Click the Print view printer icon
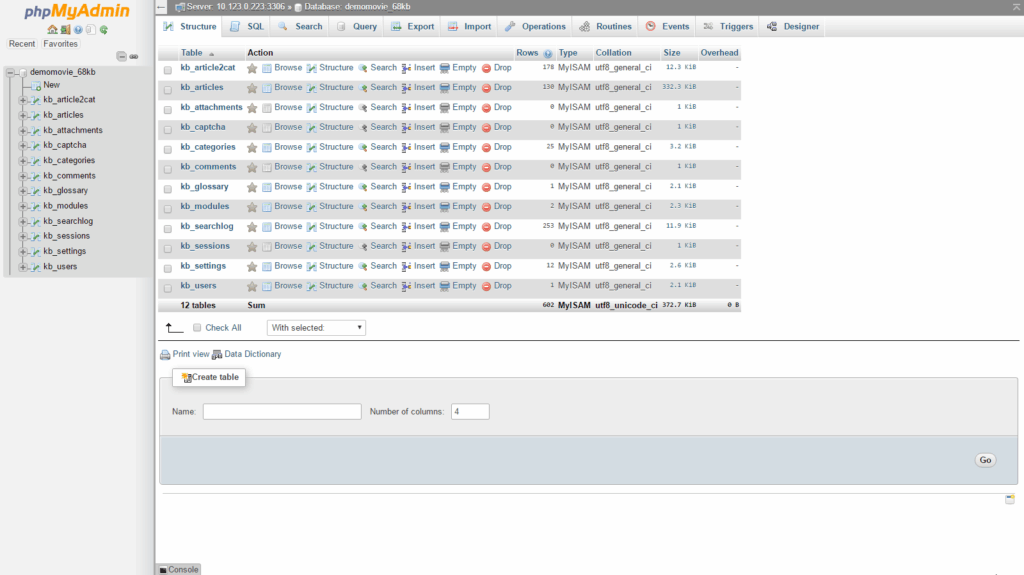 pos(165,355)
